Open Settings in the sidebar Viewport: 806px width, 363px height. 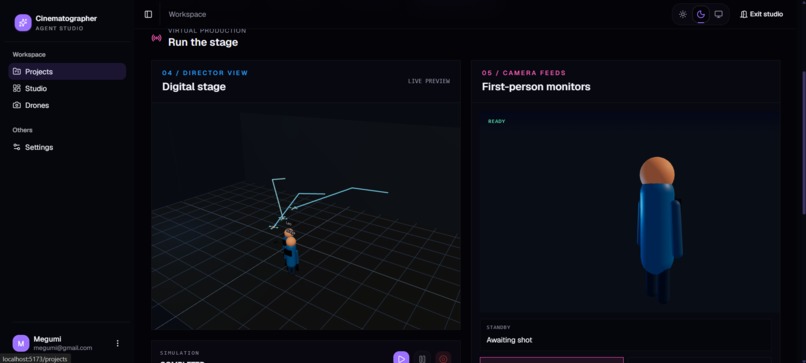(67, 147)
